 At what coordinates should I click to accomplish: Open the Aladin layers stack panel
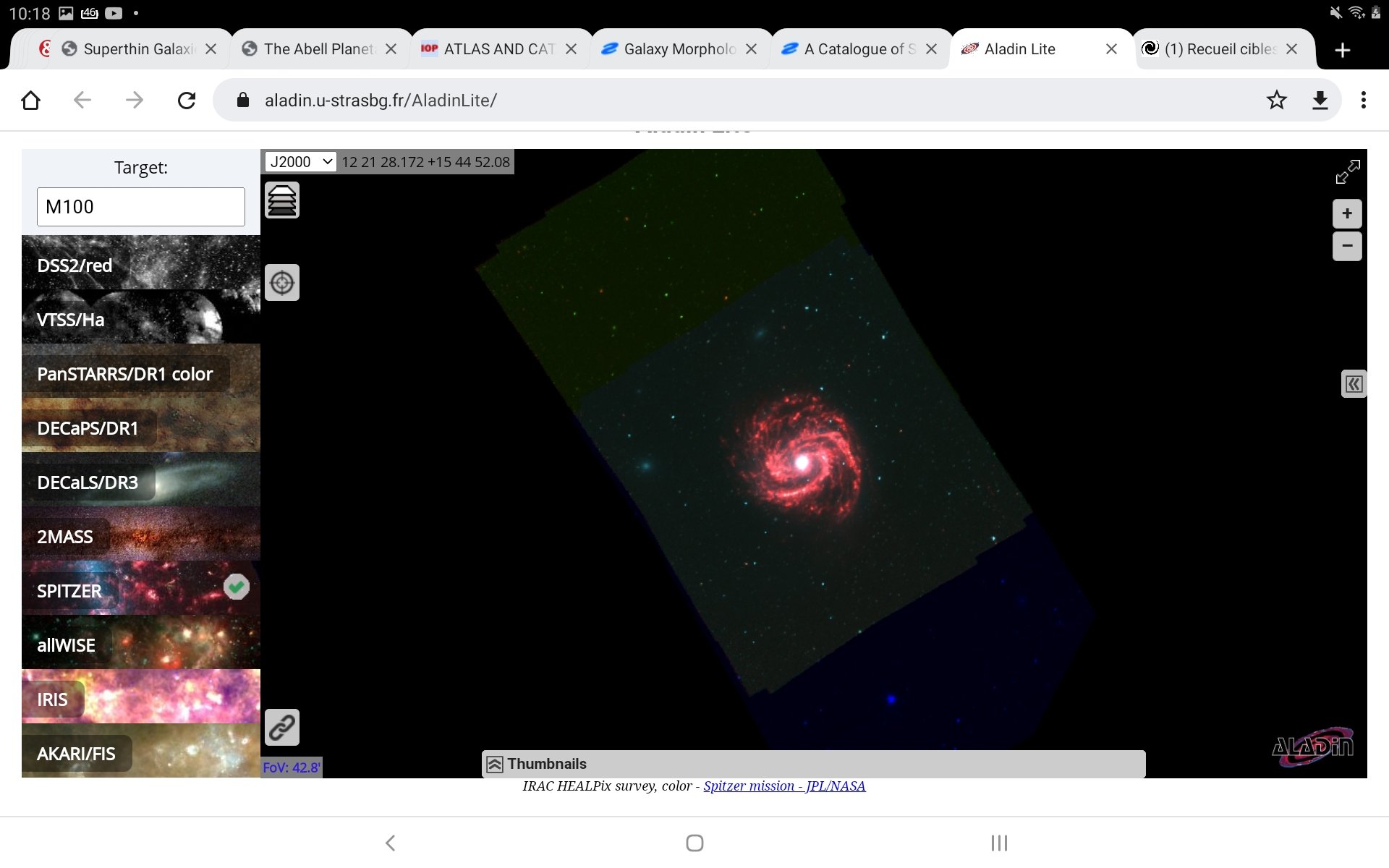point(282,200)
